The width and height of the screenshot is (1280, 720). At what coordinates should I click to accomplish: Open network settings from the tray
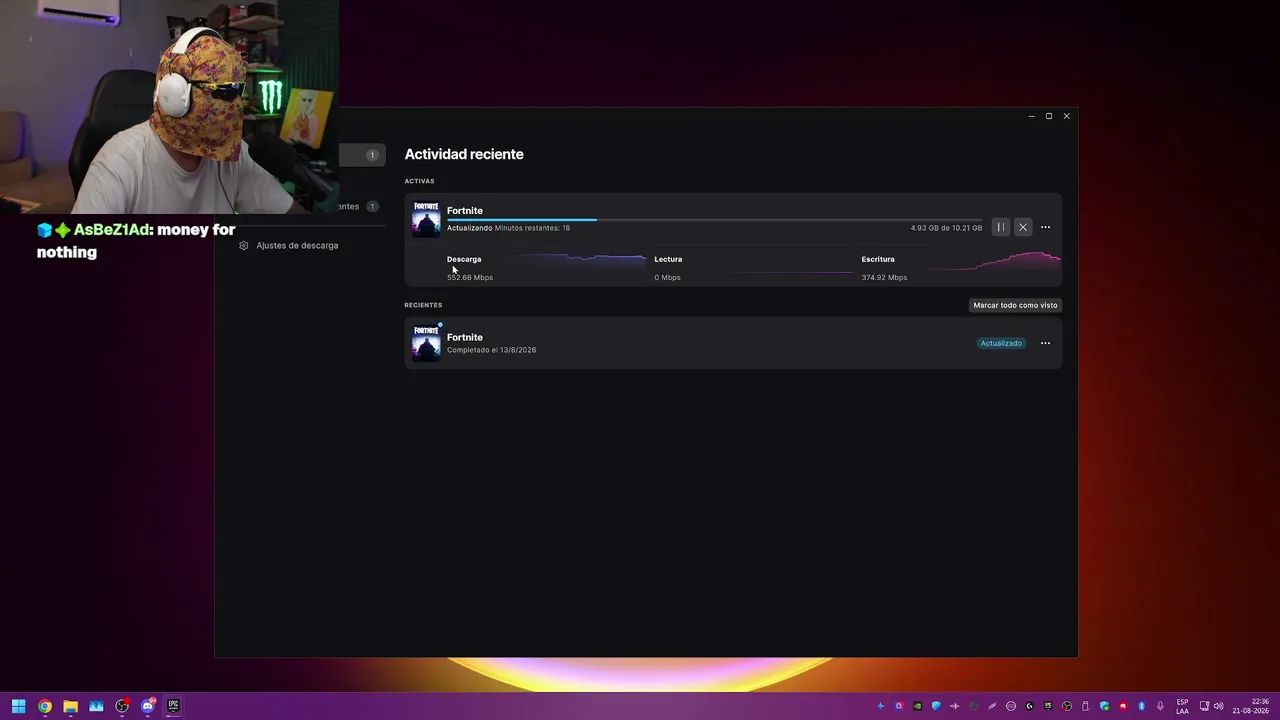tap(1204, 706)
